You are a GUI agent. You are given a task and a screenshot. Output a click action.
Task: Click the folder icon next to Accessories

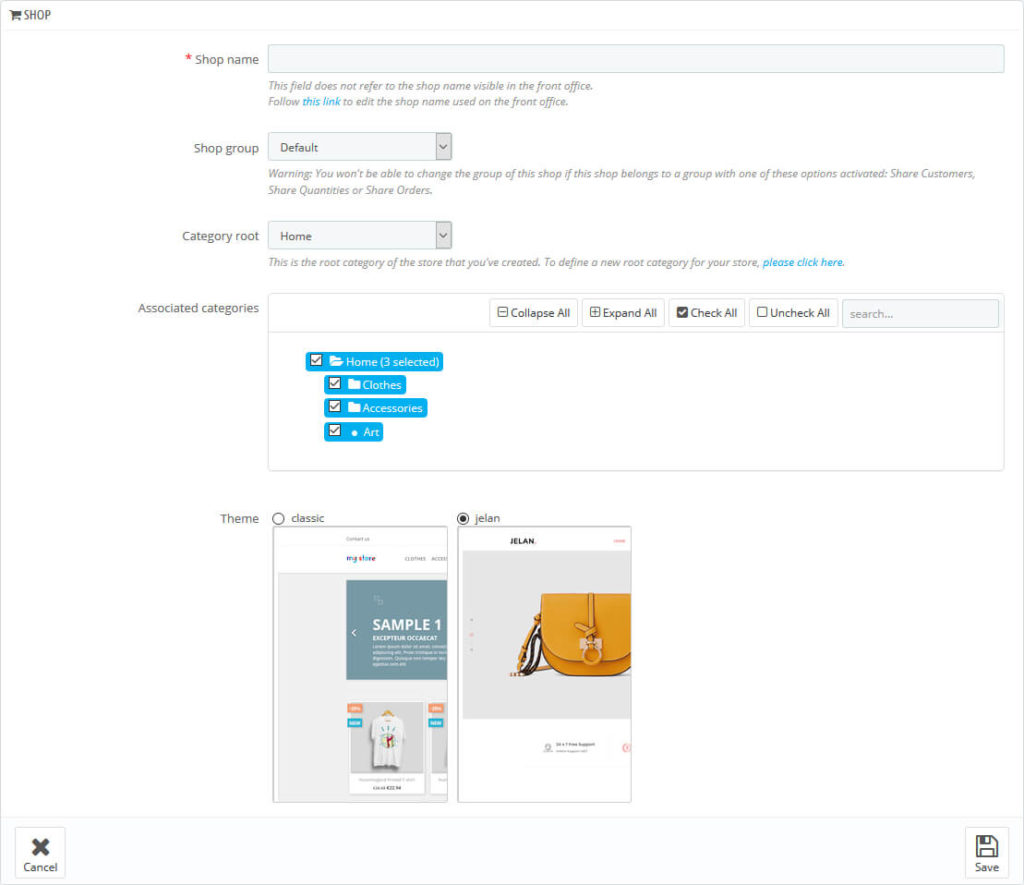click(x=354, y=408)
